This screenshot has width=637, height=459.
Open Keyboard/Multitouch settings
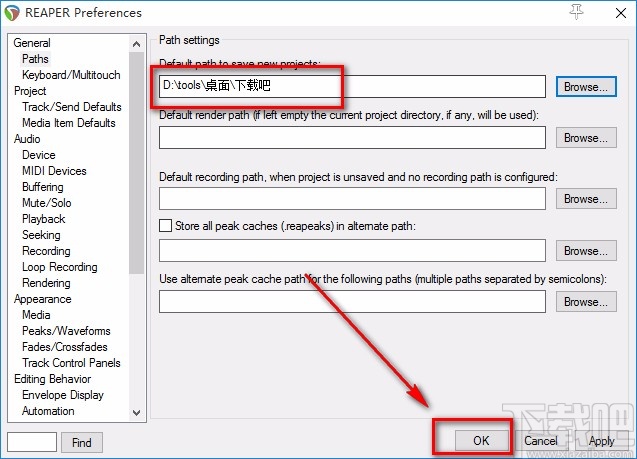[x=71, y=75]
